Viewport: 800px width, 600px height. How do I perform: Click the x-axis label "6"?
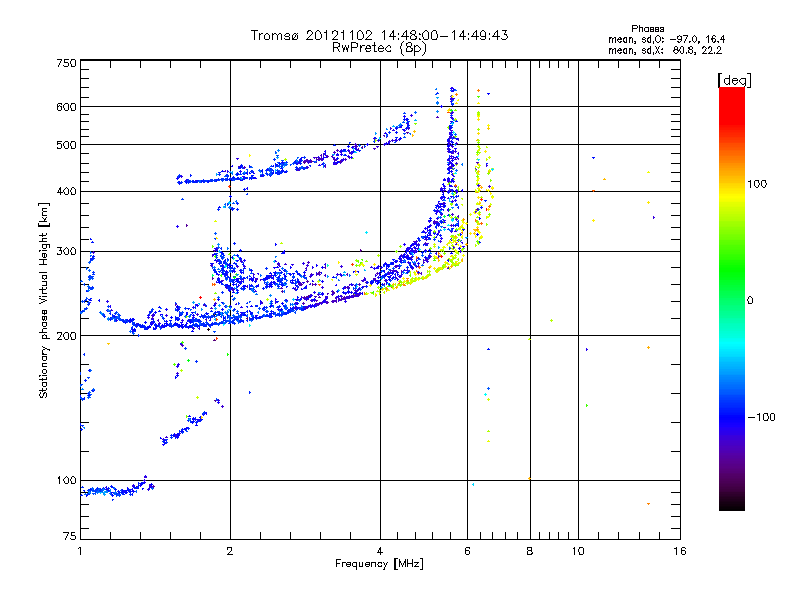[x=467, y=551]
